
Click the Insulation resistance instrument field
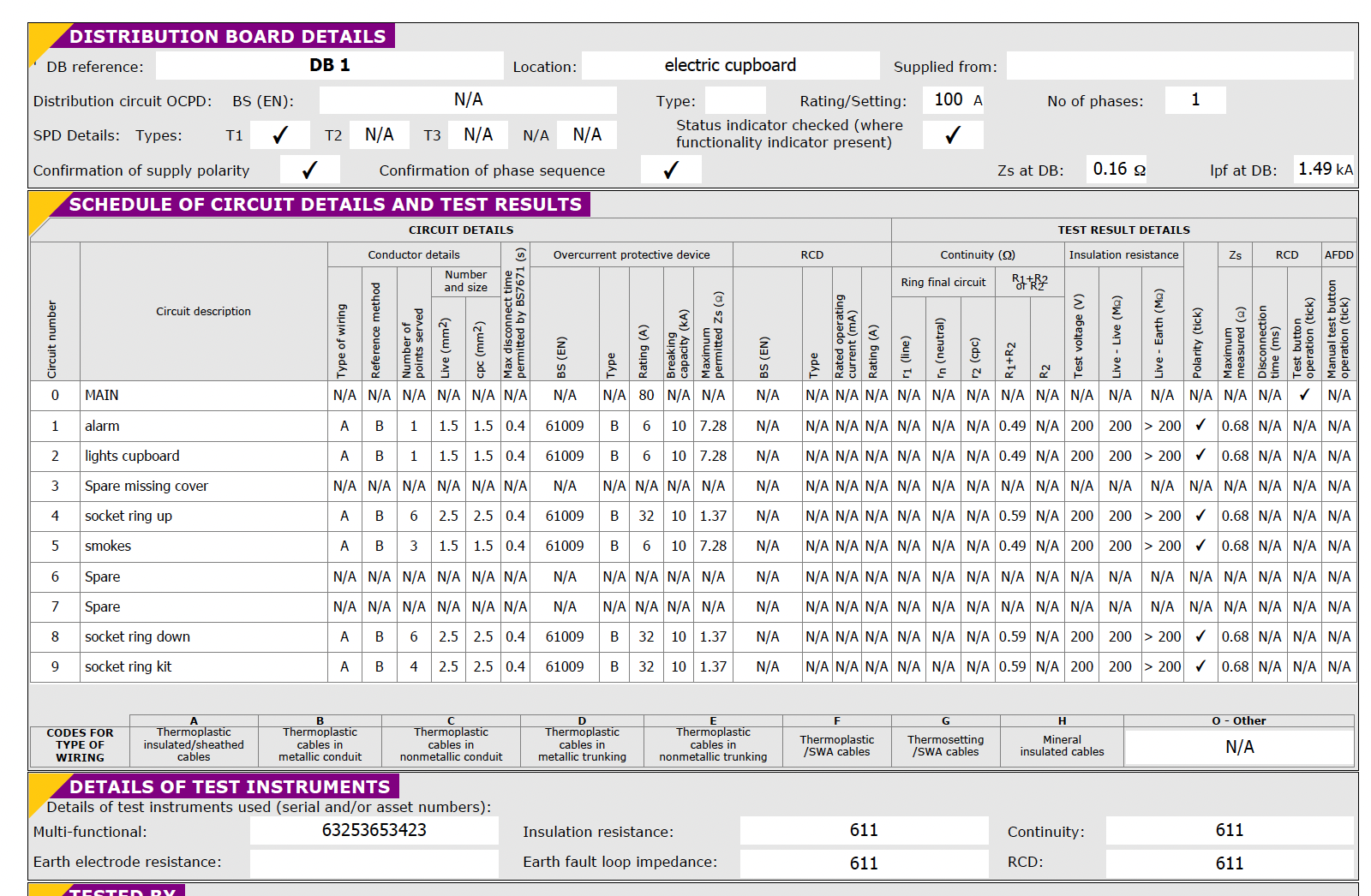coord(864,830)
